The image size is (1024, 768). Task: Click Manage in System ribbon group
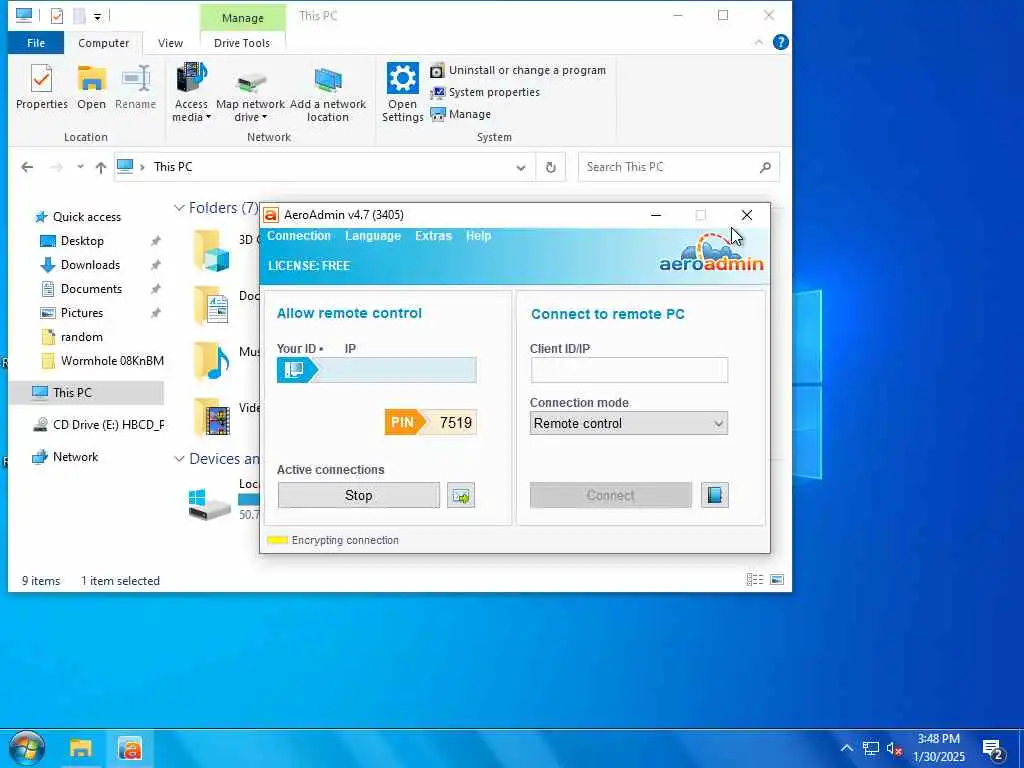pos(460,114)
